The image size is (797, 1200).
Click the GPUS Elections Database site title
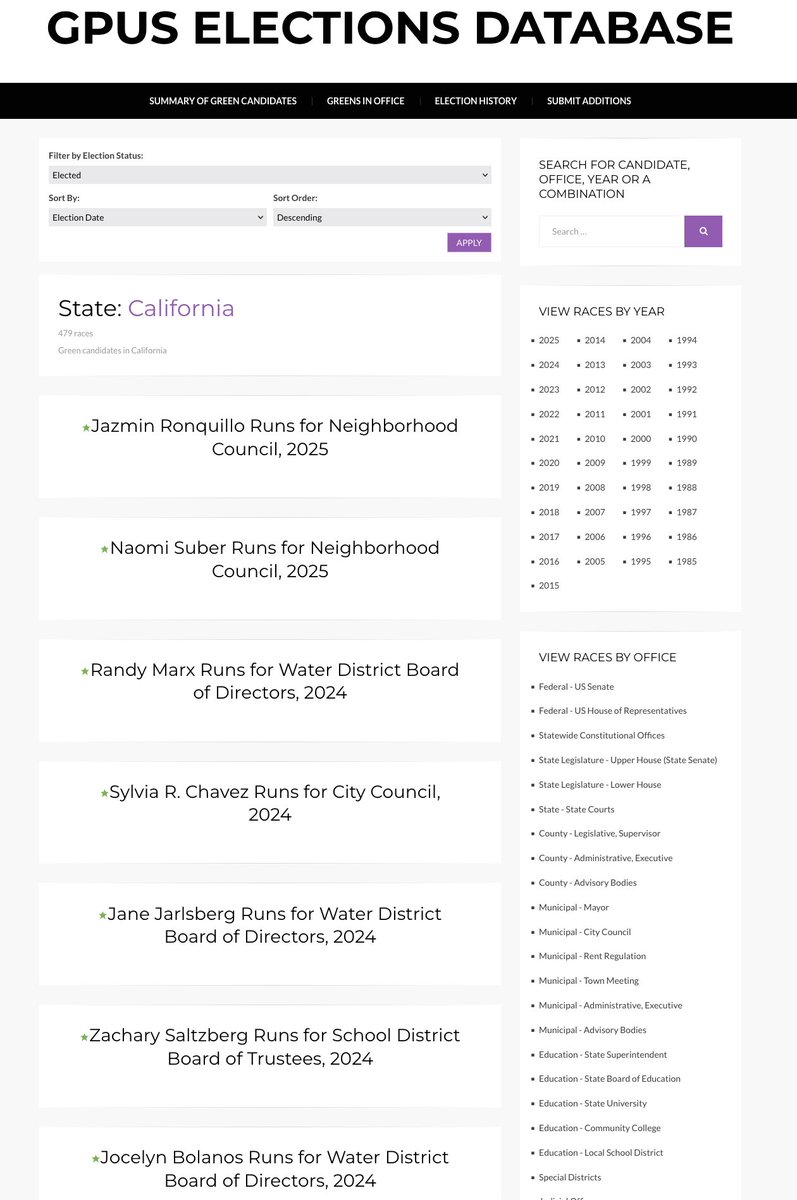coord(390,28)
